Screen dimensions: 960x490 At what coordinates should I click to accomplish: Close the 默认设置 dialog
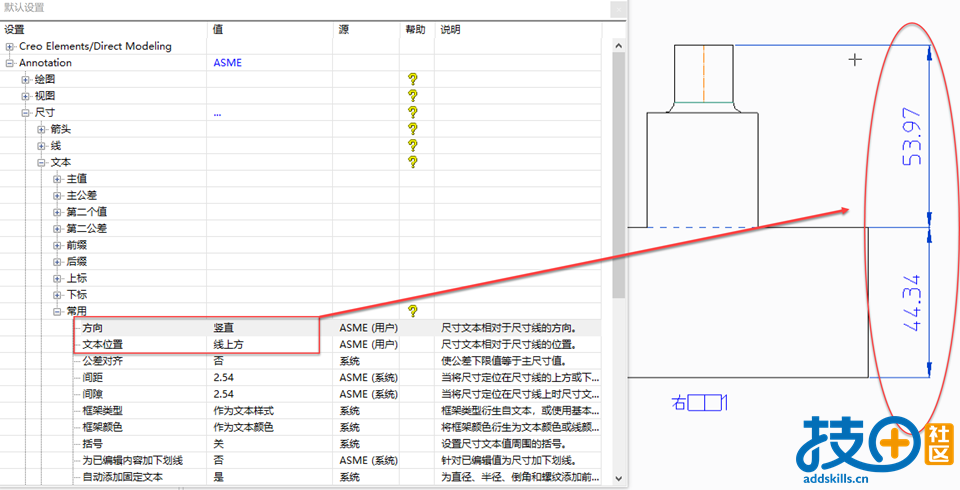(619, 9)
